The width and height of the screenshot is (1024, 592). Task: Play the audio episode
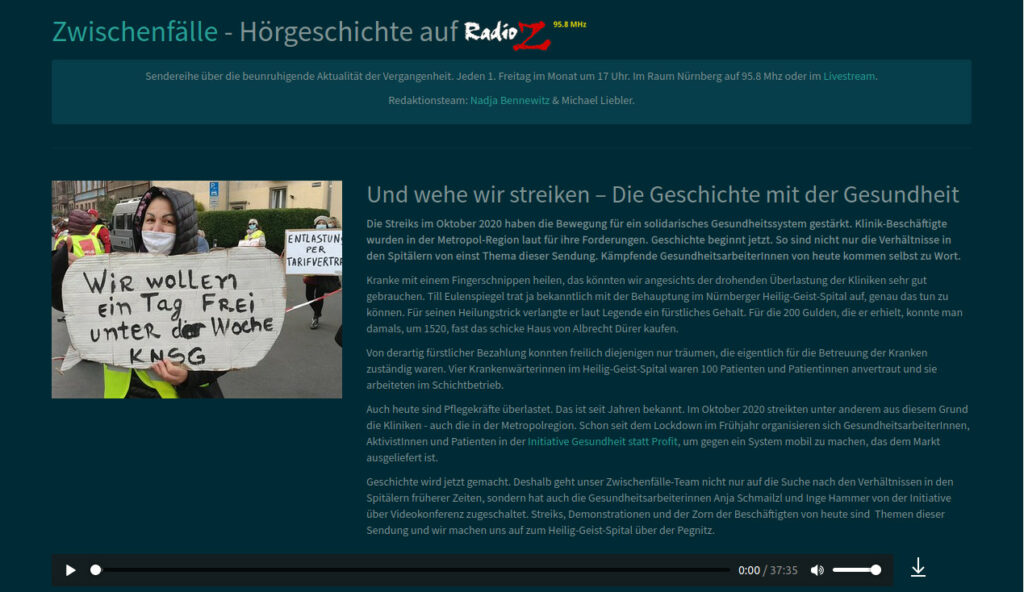point(71,570)
